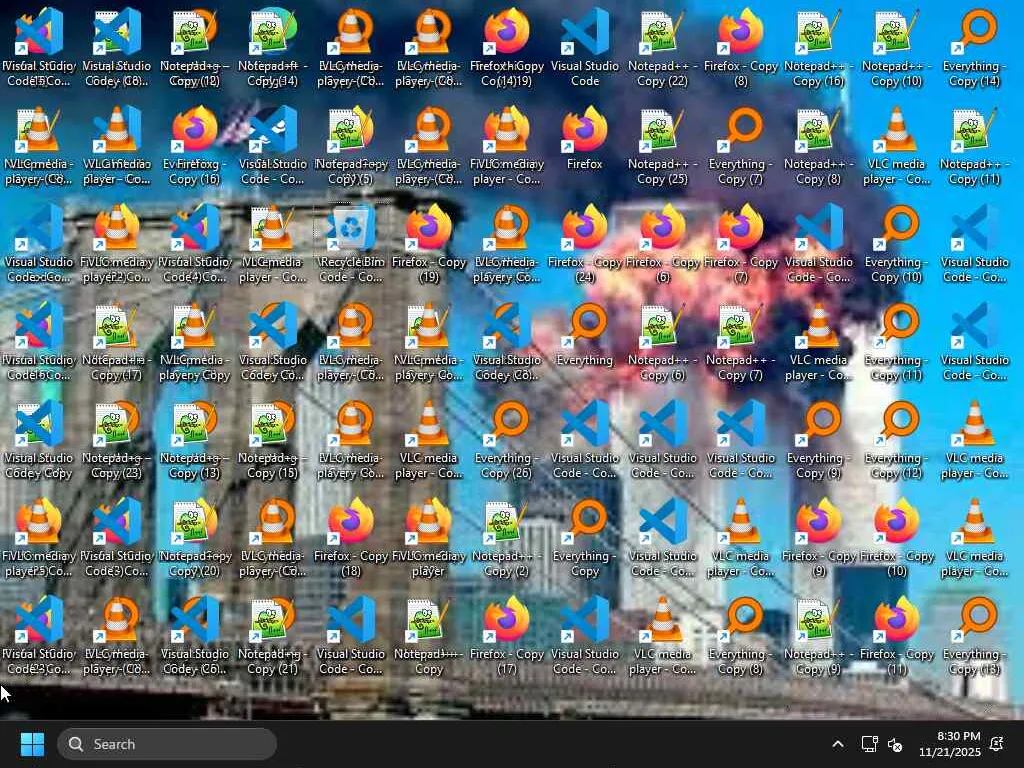Select Notepad++ - Copy (17) icon
The height and width of the screenshot is (768, 1024).
coord(116,341)
